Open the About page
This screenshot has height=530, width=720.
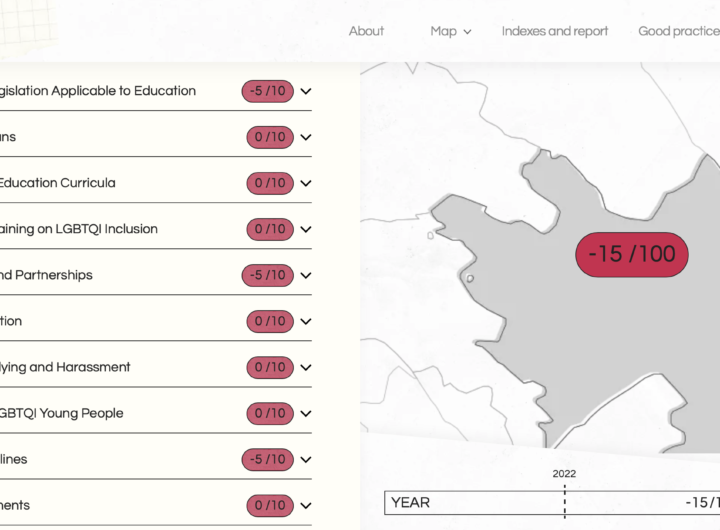pos(366,31)
